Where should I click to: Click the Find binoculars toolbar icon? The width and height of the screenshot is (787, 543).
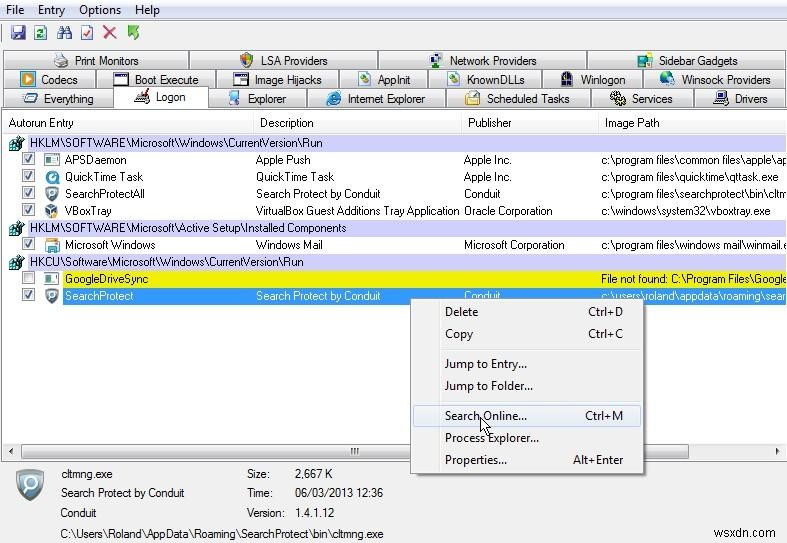[64, 33]
